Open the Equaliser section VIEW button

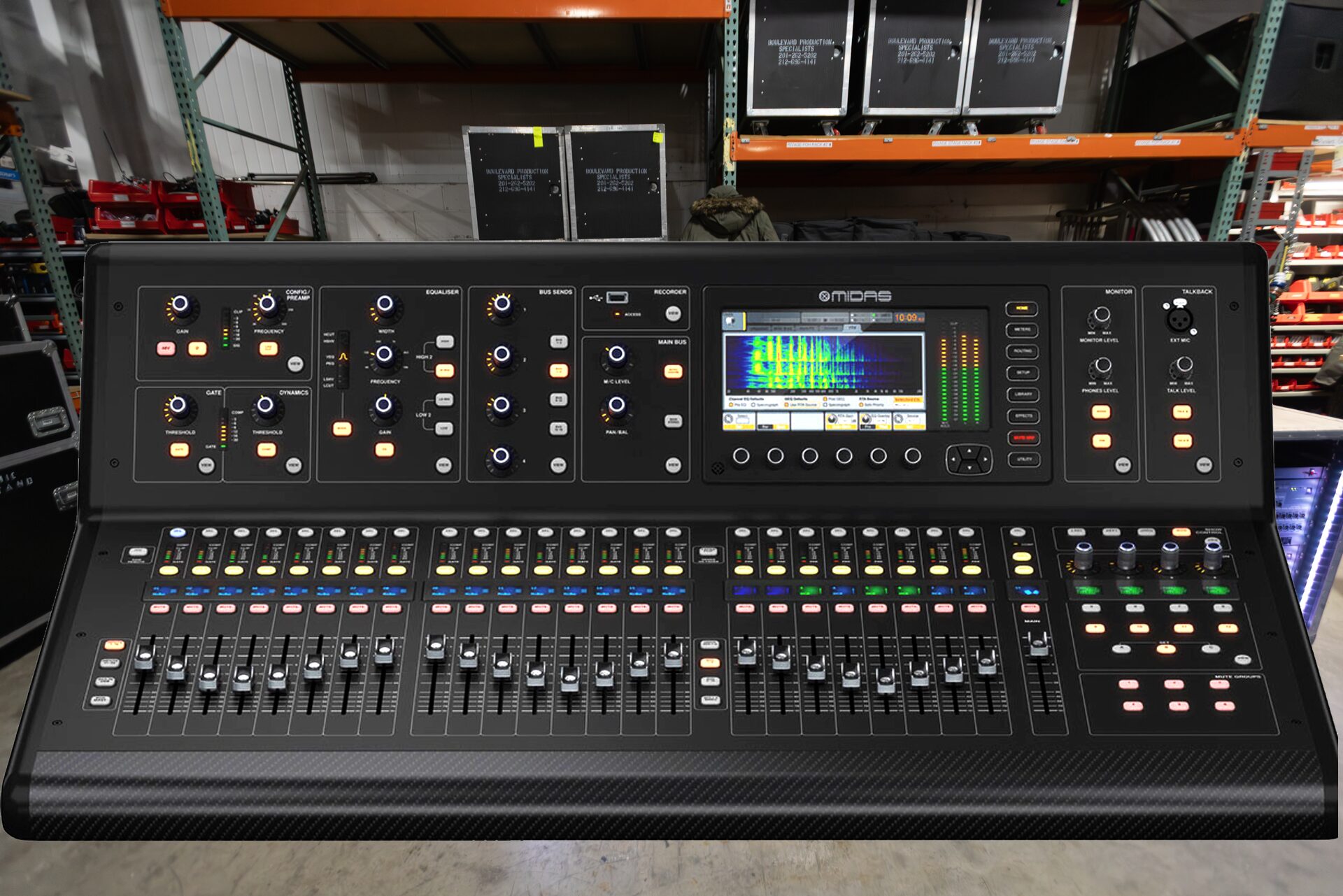point(443,464)
